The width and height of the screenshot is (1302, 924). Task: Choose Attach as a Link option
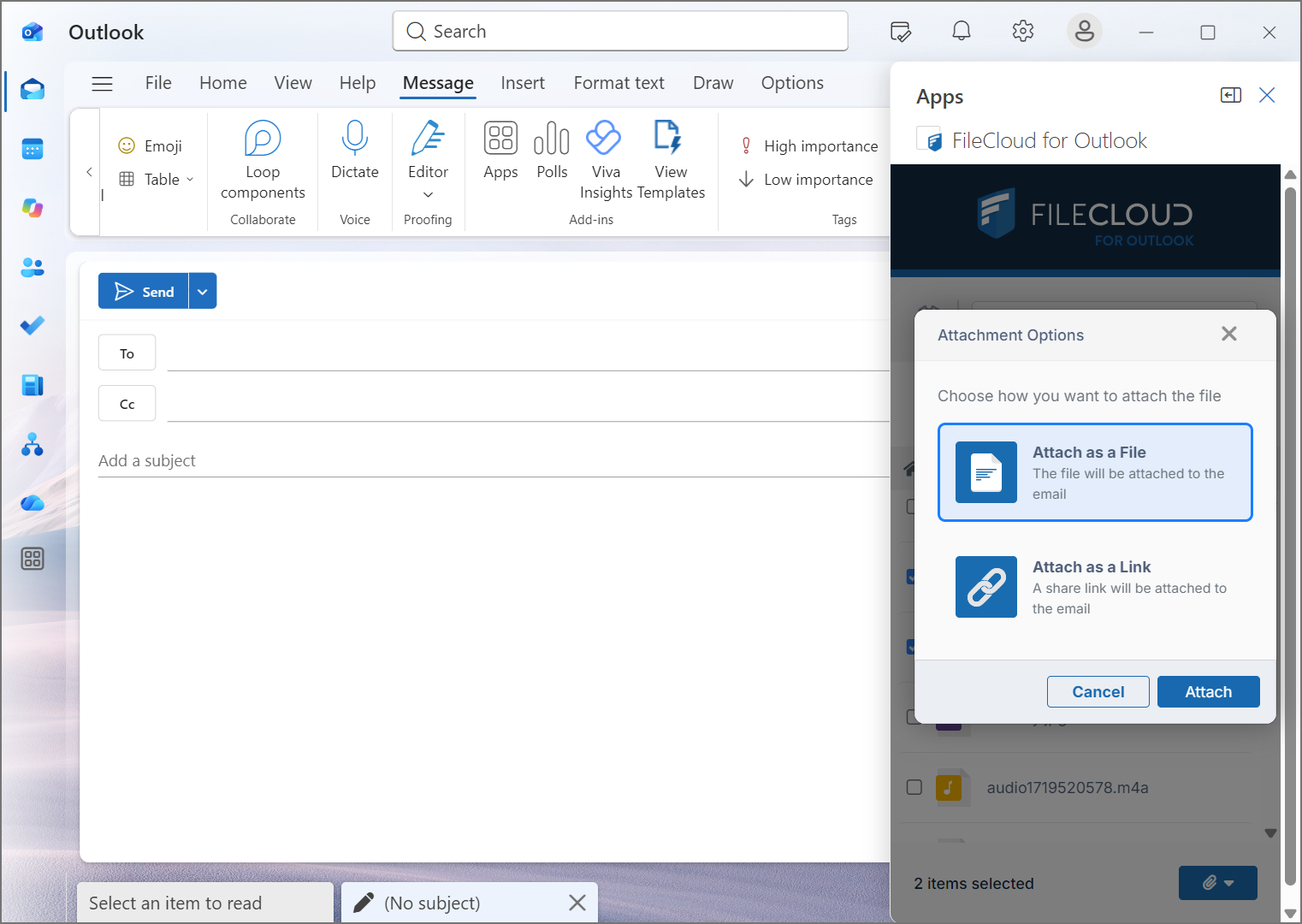tap(1095, 587)
